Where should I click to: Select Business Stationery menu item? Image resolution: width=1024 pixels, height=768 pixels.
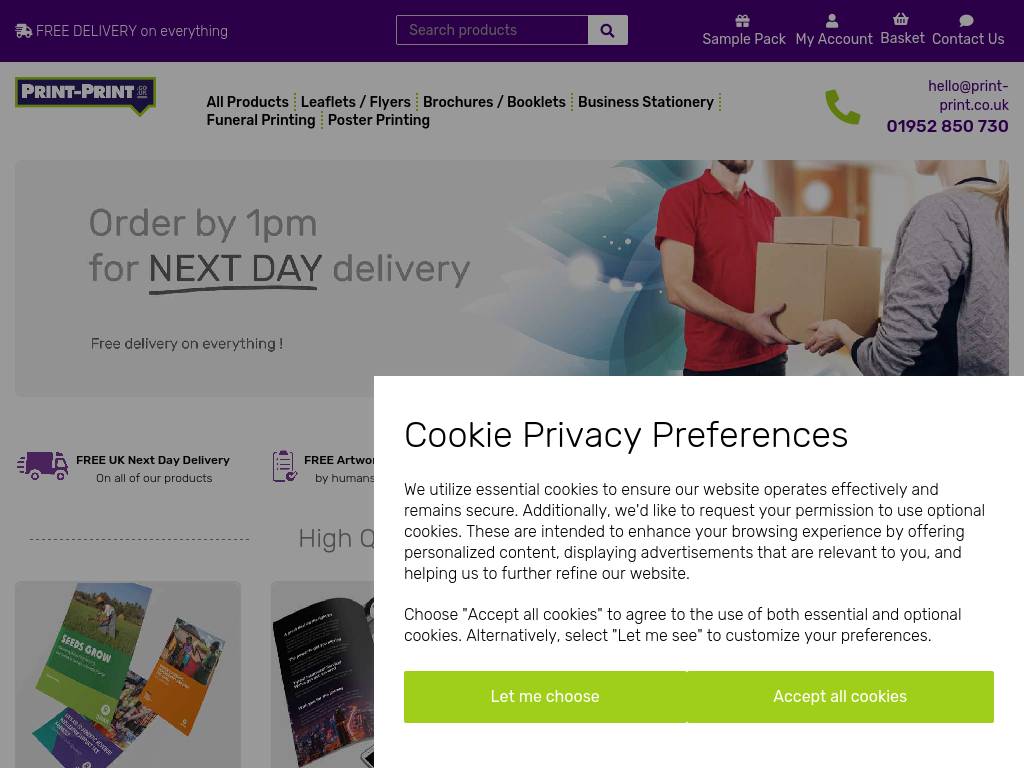645,102
